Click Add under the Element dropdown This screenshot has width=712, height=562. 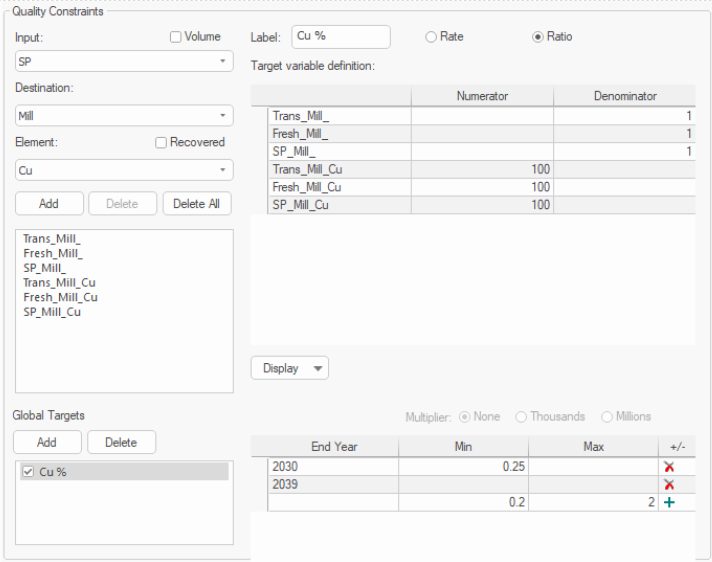48,203
